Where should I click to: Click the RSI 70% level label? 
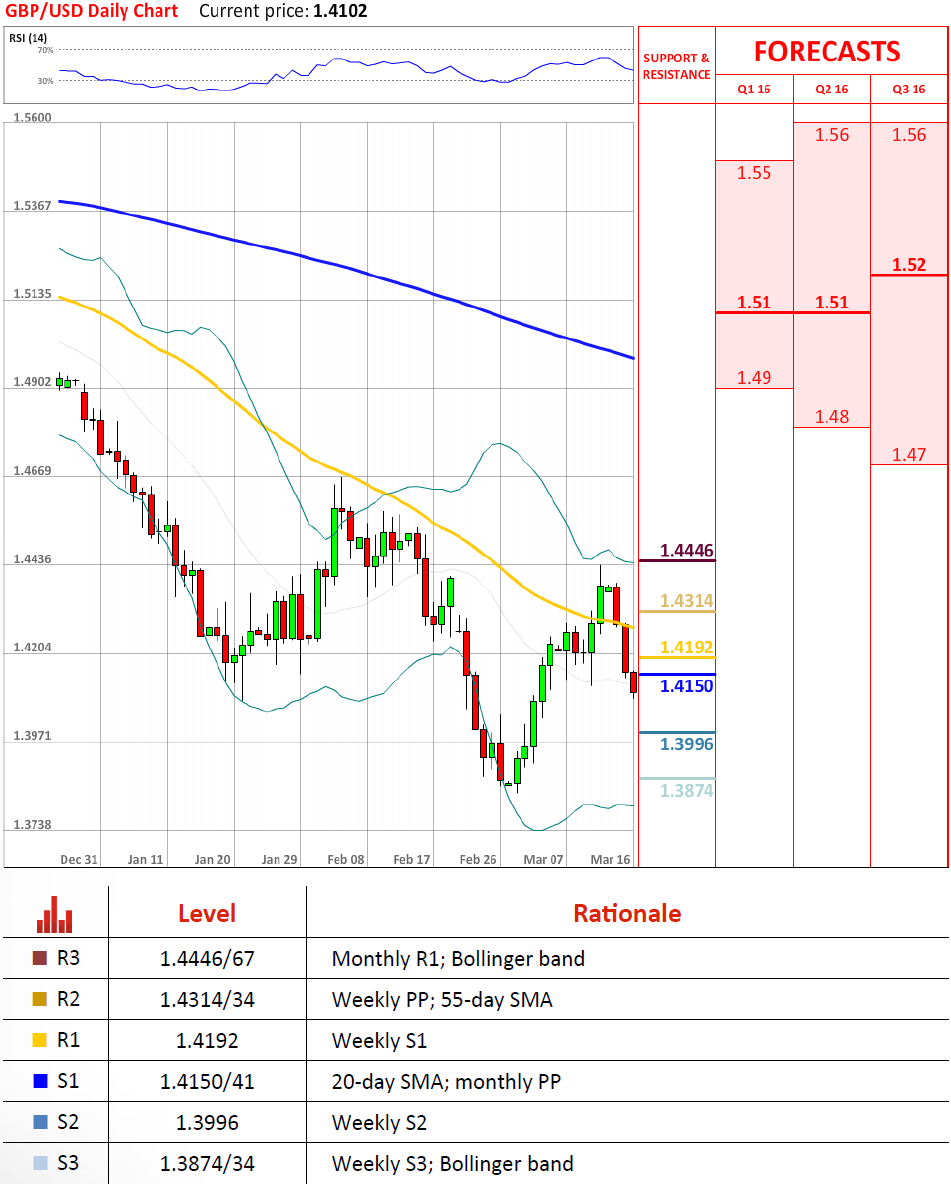(x=45, y=50)
